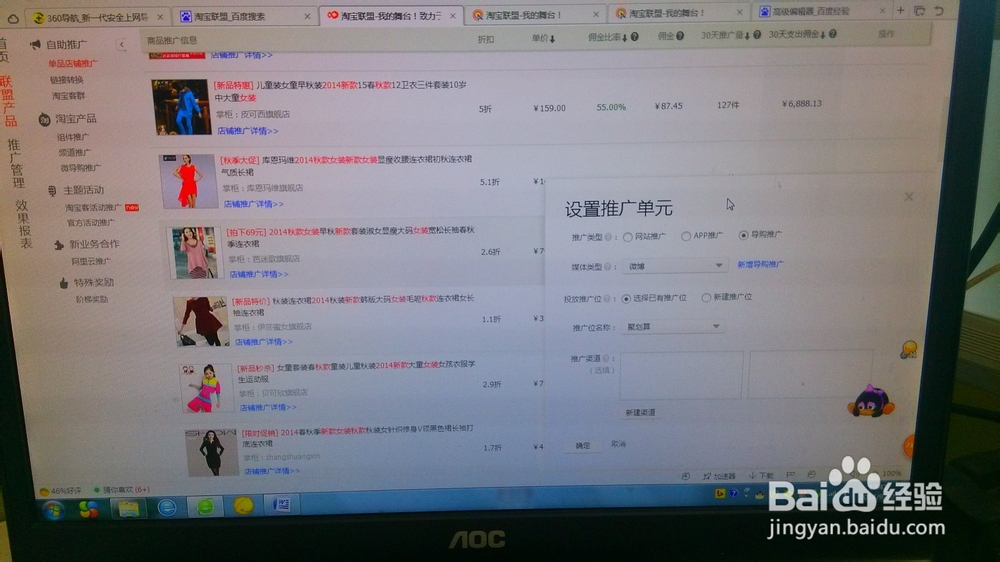Choose the 选择已有推广位 radio option

coord(626,299)
